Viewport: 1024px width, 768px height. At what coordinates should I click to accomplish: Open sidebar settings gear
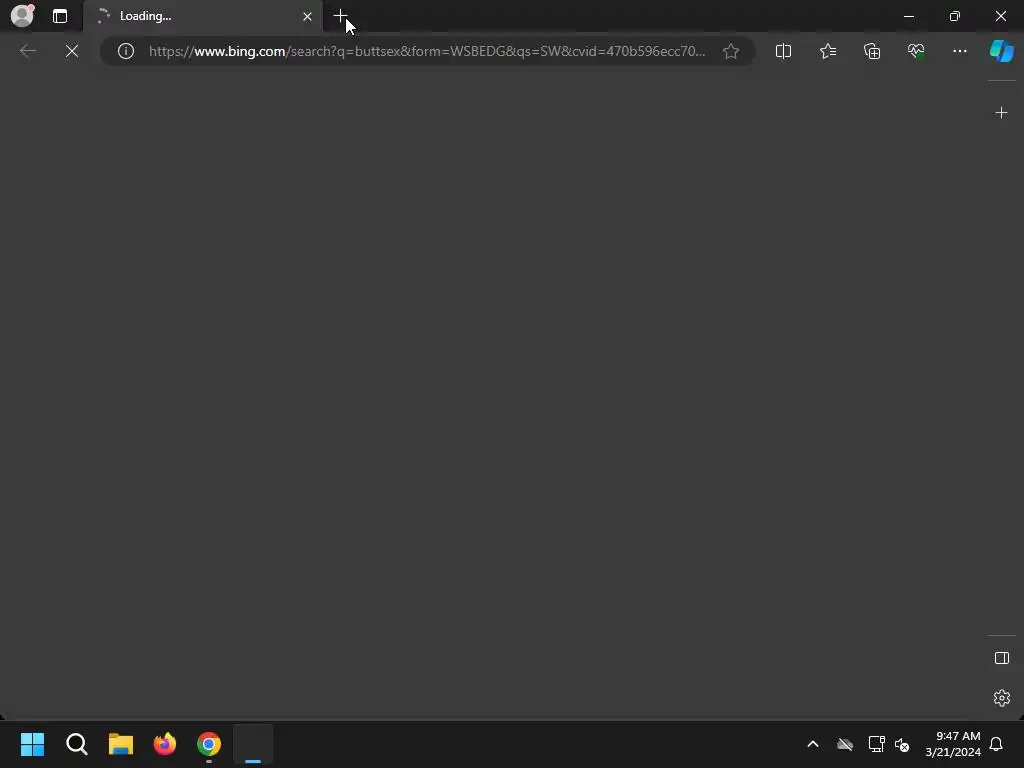[x=1002, y=698]
